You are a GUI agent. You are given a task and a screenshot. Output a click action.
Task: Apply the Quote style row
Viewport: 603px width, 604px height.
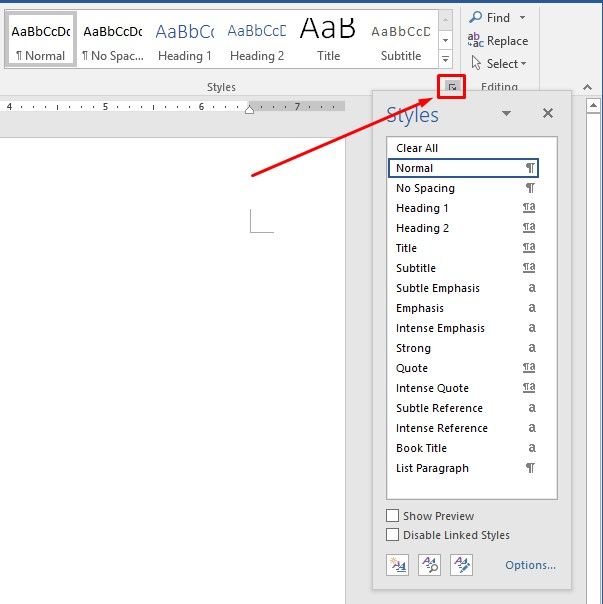pyautogui.click(x=463, y=368)
